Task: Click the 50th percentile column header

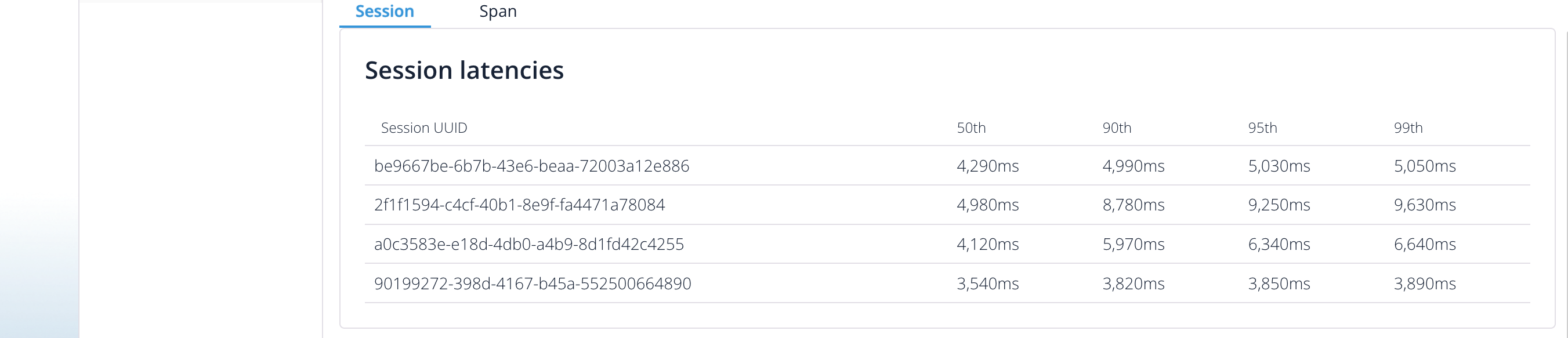Action: click(x=971, y=128)
